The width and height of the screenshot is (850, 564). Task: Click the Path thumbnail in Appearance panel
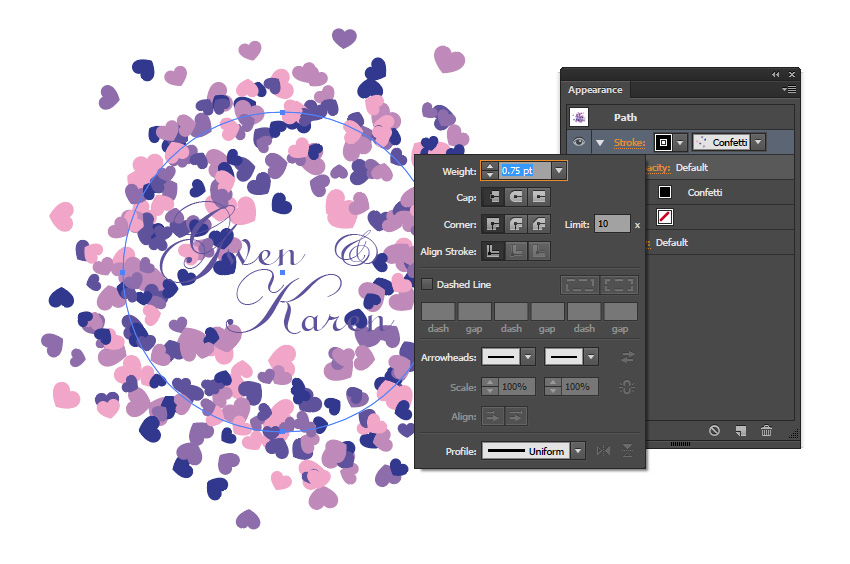point(579,117)
